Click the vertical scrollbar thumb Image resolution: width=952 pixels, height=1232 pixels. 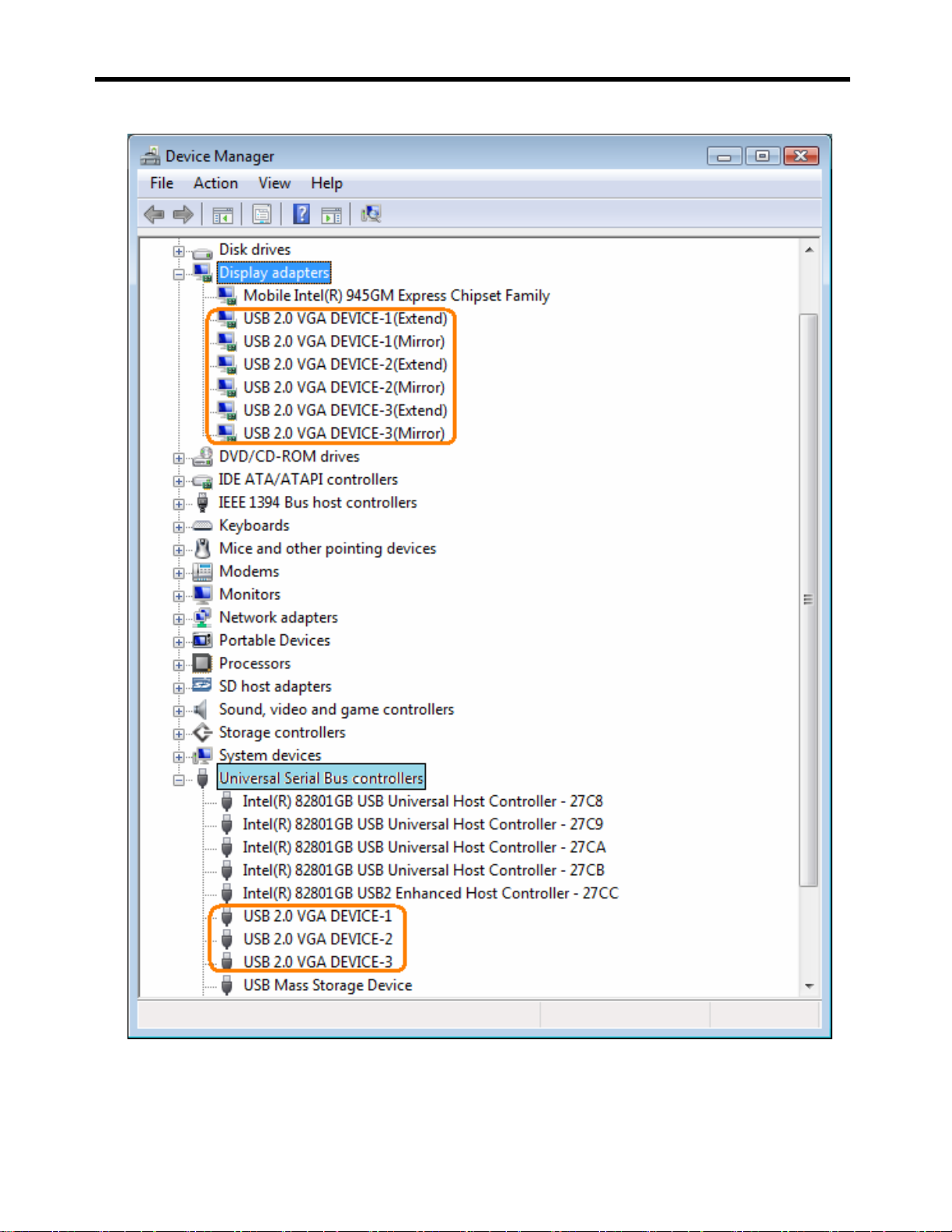pyautogui.click(x=809, y=599)
